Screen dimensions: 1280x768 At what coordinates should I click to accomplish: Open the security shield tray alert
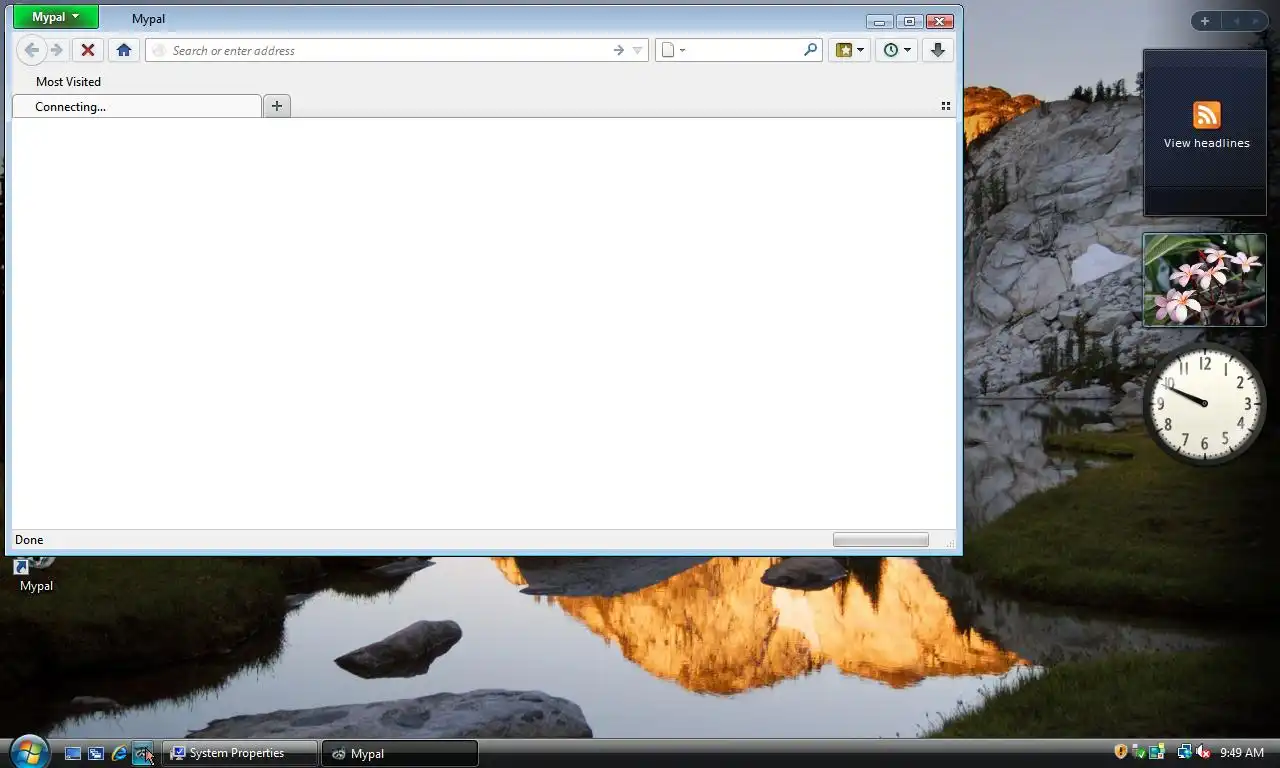tap(1121, 752)
